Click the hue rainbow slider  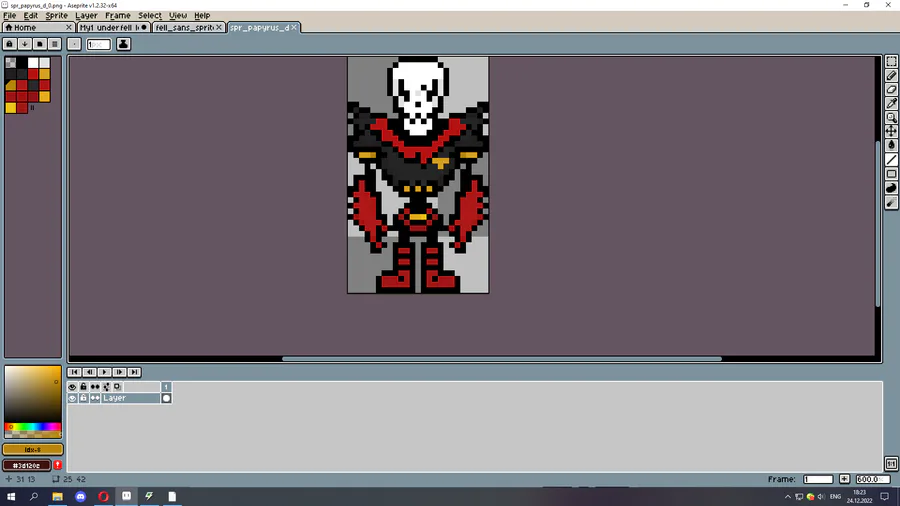point(33,427)
